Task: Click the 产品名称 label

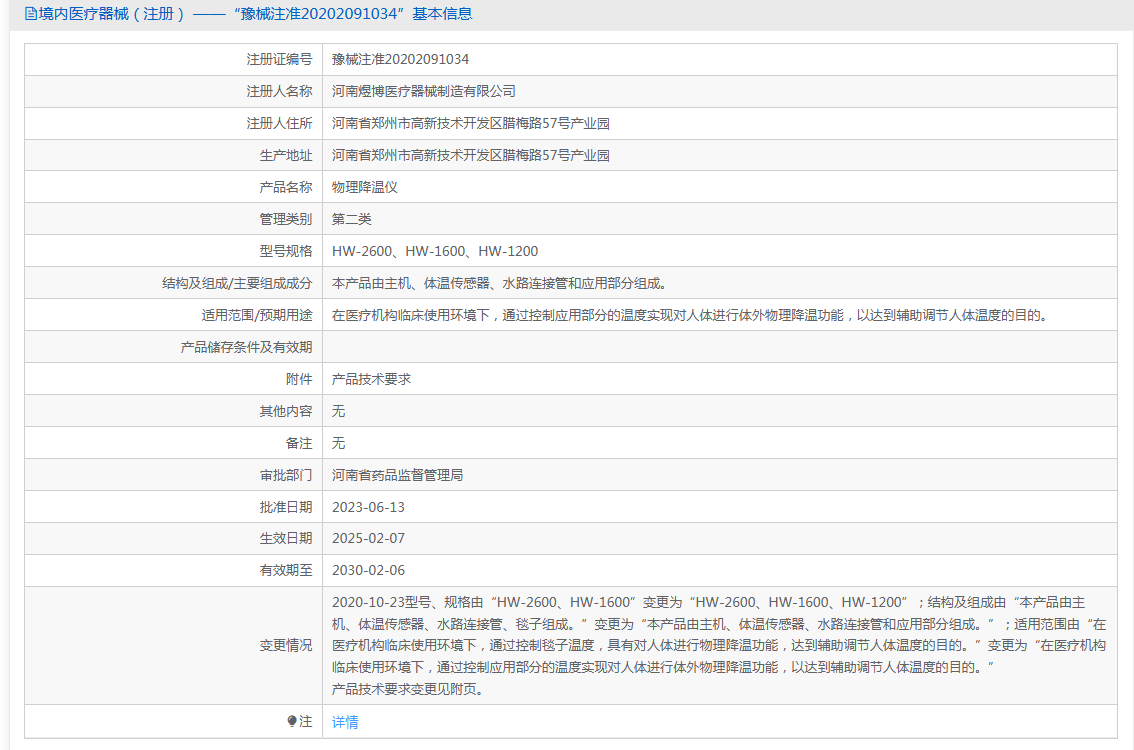Action: [x=286, y=187]
